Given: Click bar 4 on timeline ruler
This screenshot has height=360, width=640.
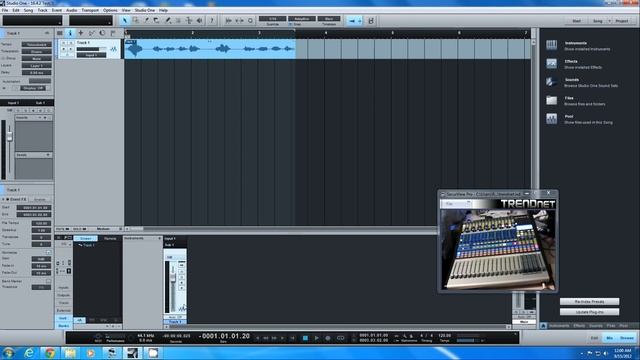Looking at the screenshot, I should tap(326, 33).
